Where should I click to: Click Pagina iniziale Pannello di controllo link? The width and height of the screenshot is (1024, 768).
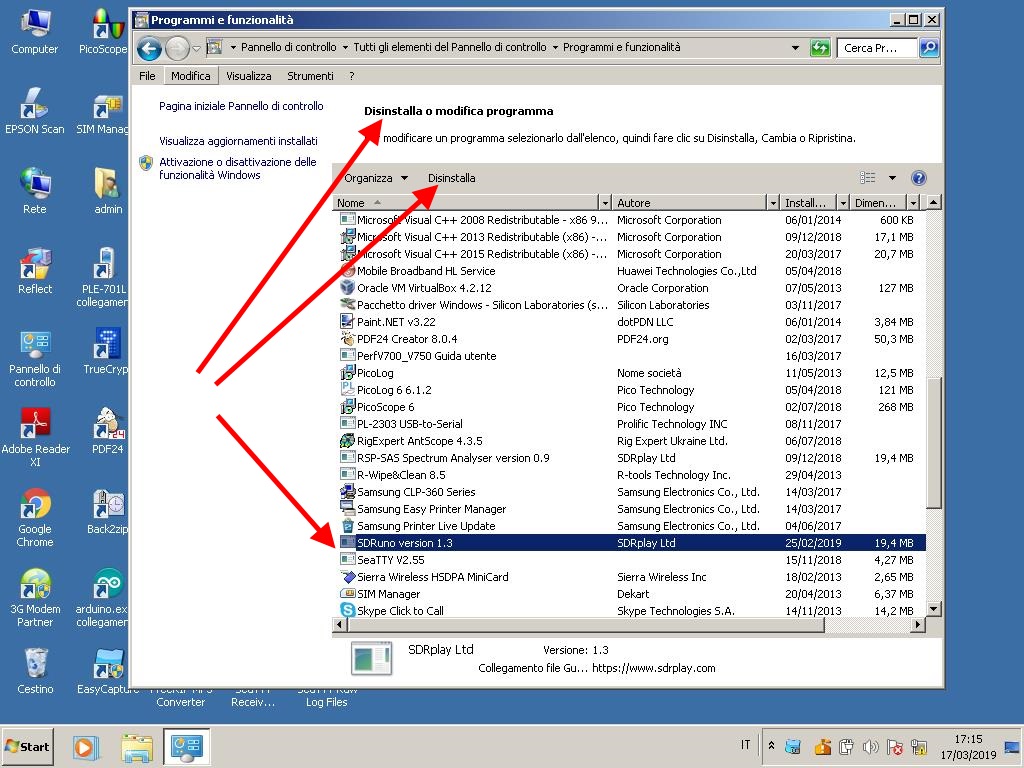241,106
